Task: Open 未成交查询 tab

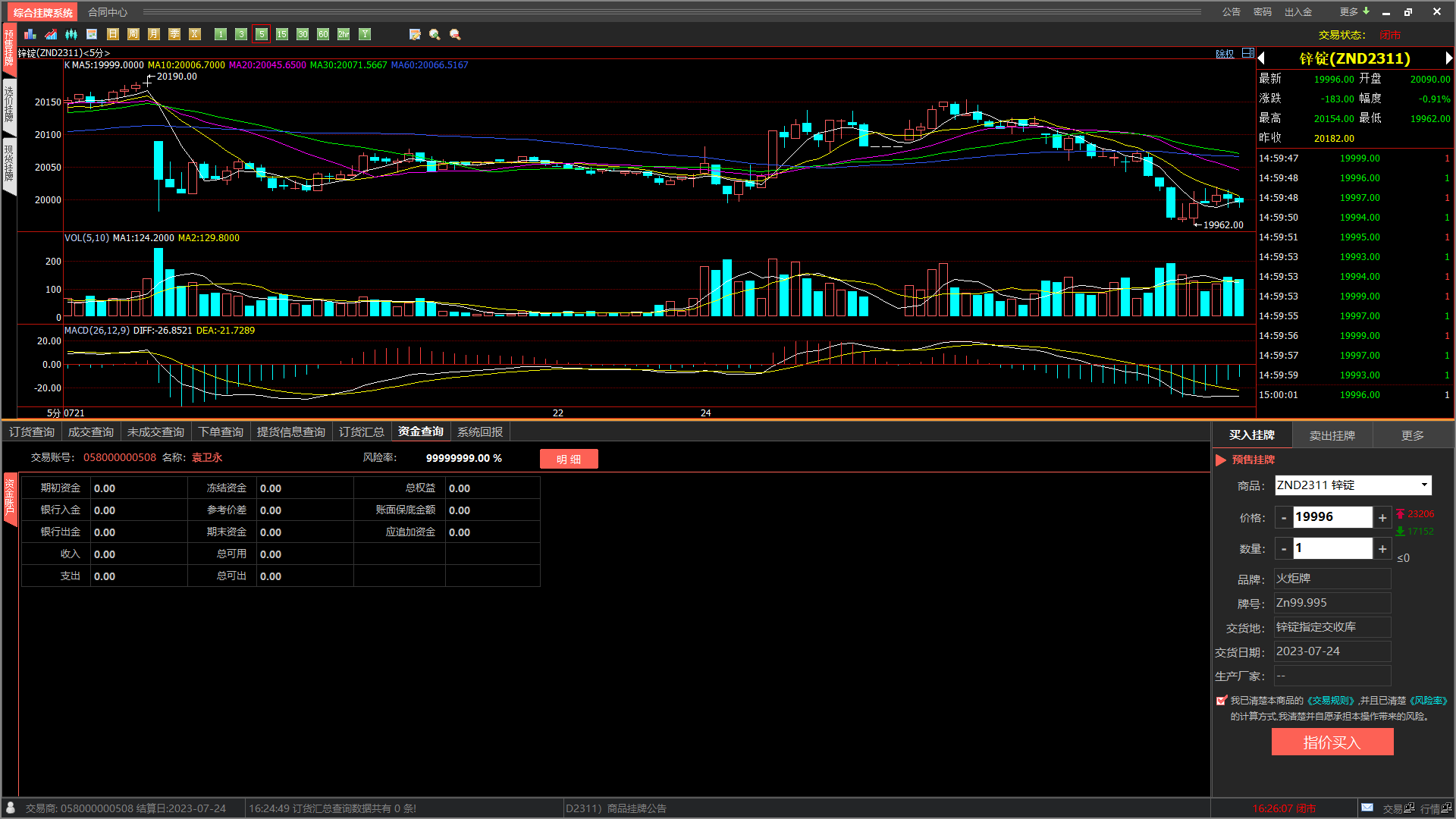Action: pyautogui.click(x=155, y=432)
